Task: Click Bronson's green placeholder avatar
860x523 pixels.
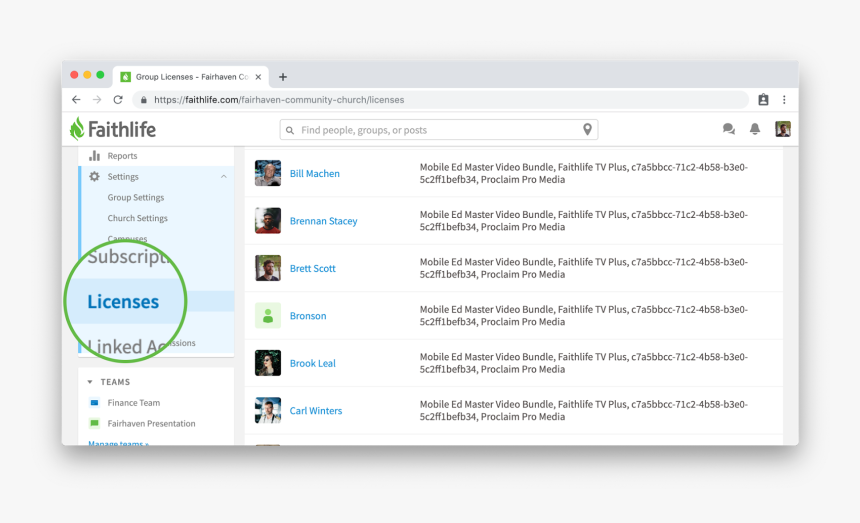Action: pos(268,316)
